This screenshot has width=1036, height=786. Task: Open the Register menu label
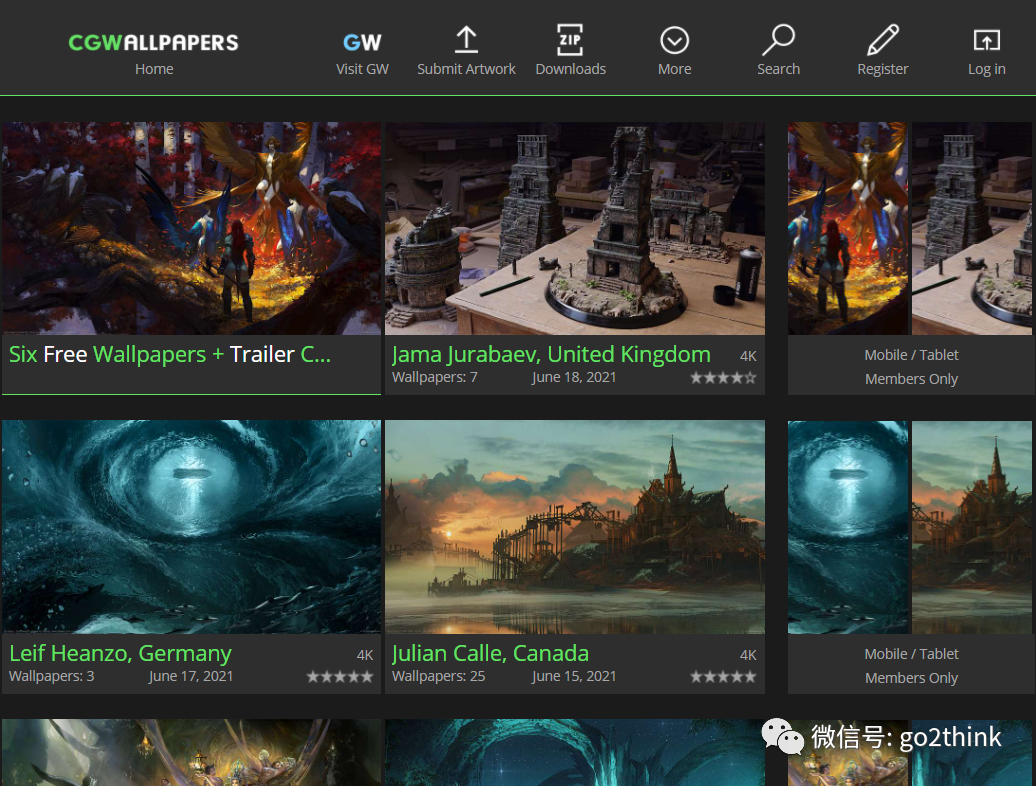(x=883, y=69)
